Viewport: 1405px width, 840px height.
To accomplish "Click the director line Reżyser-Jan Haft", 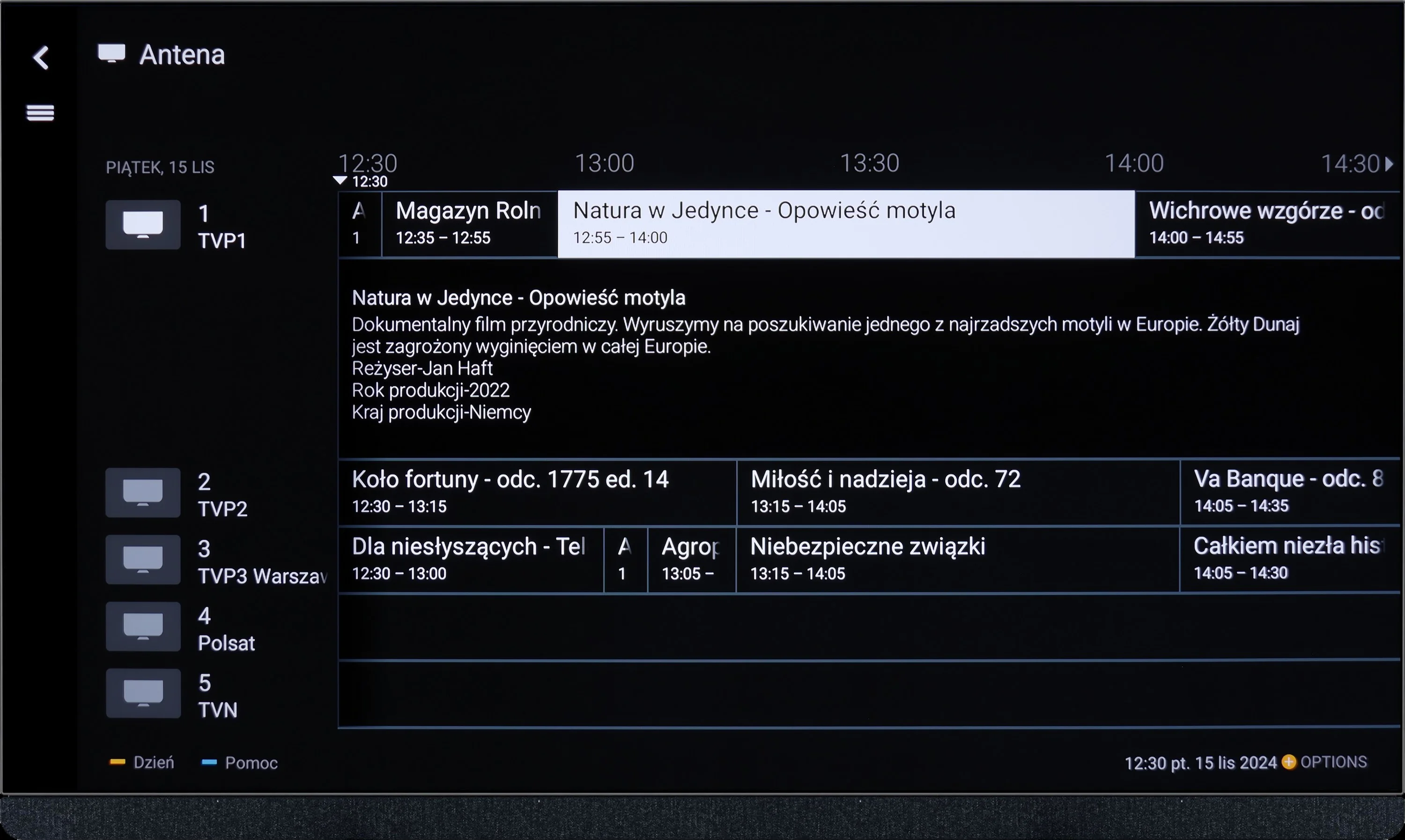I will pyautogui.click(x=422, y=368).
